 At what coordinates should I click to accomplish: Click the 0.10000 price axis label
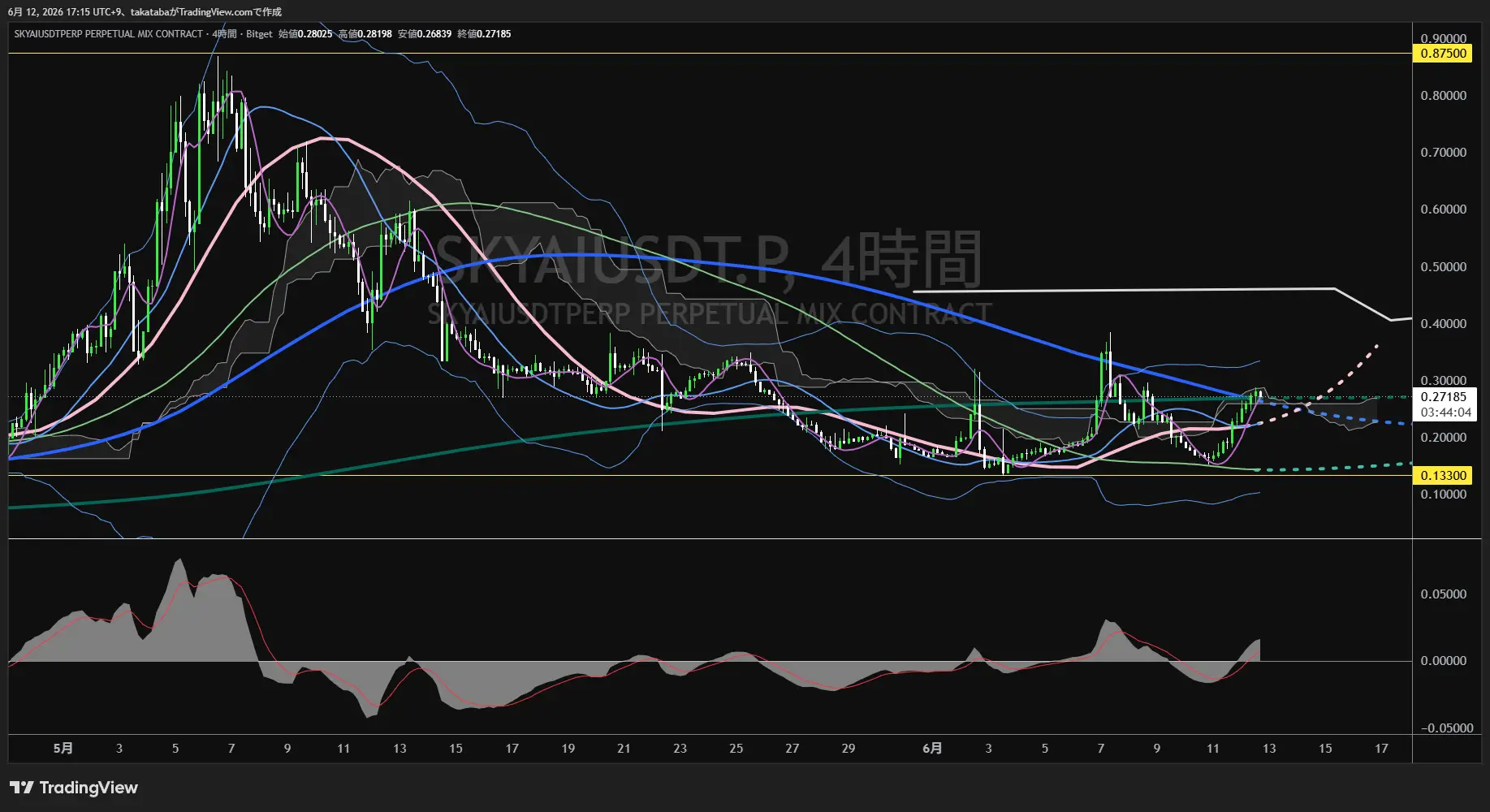pos(1443,495)
